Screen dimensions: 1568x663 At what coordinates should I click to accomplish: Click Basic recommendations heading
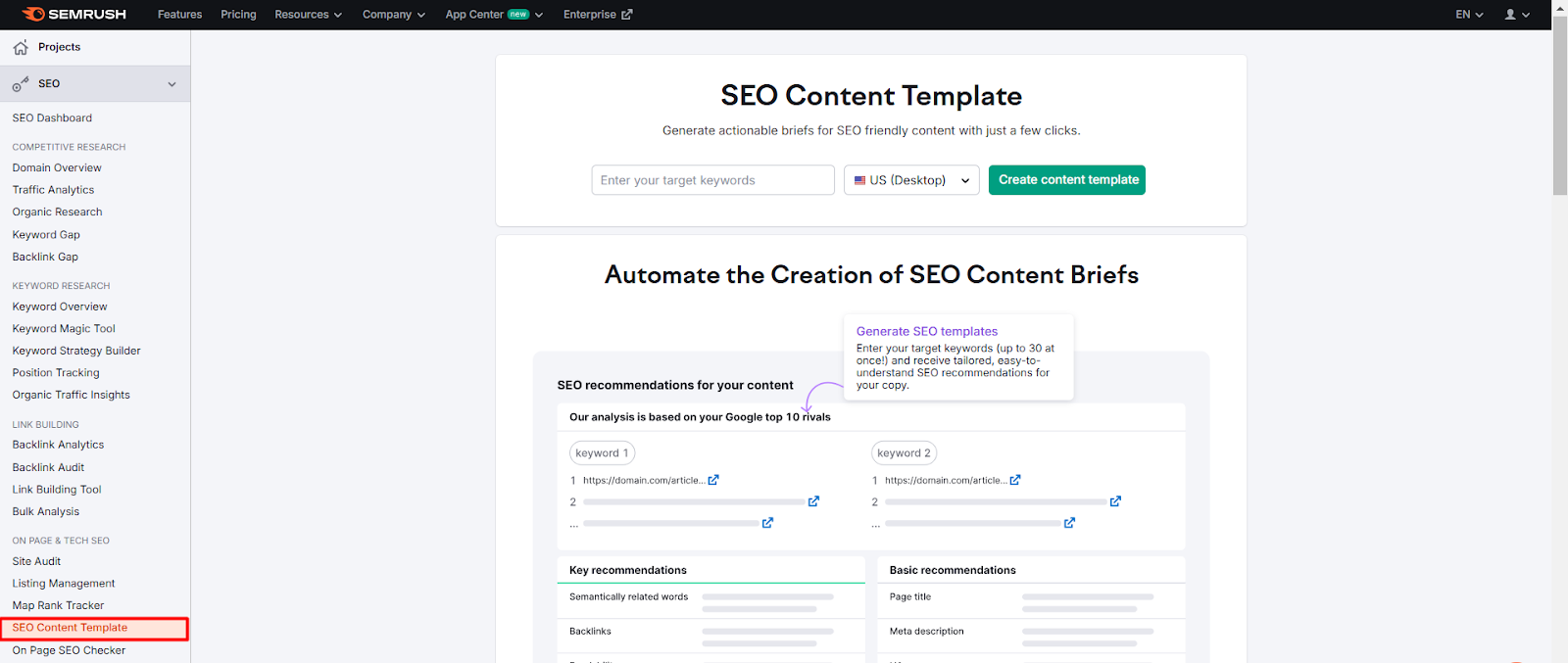[953, 570]
